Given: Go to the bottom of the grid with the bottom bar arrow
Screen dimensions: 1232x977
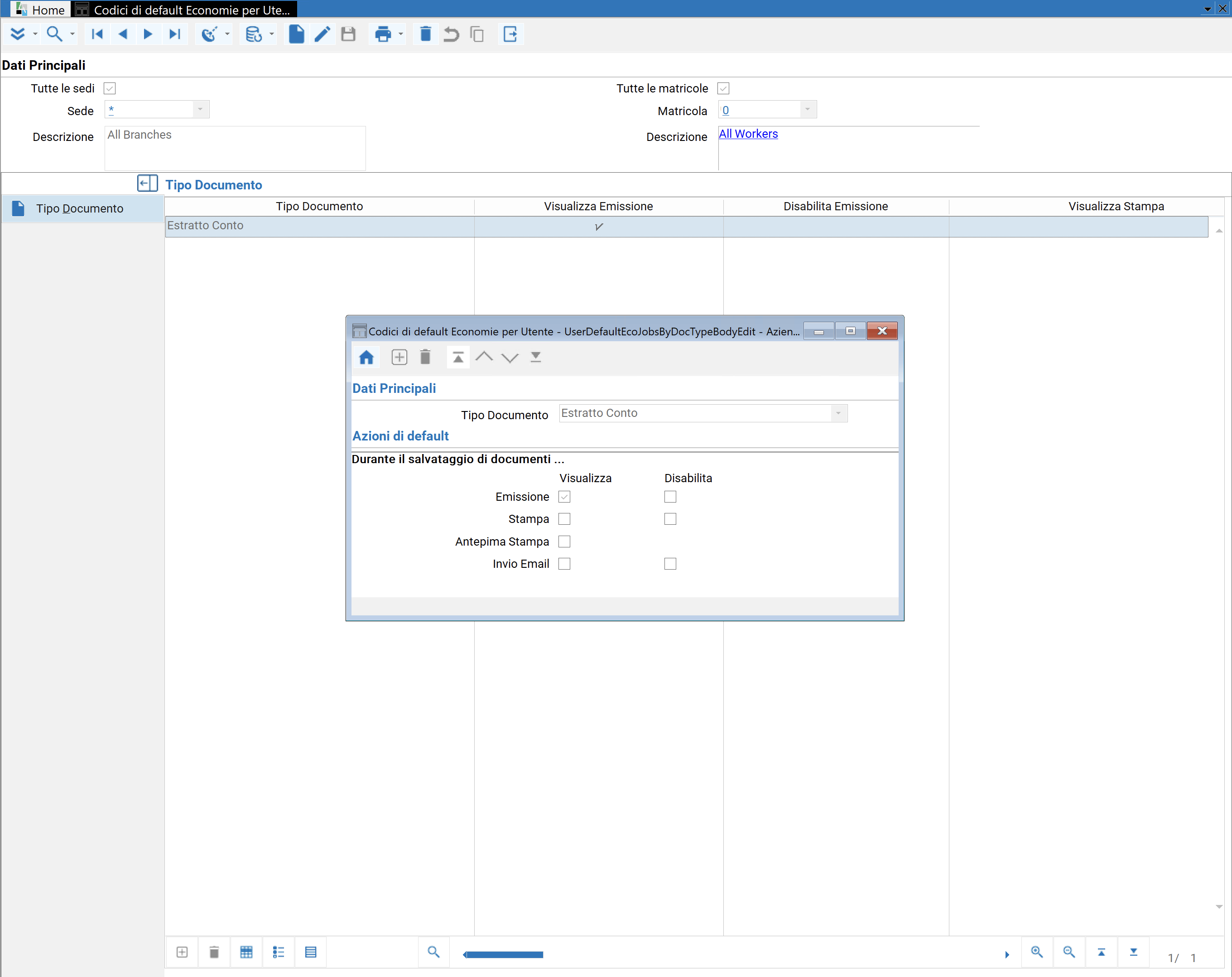Looking at the screenshot, I should [1134, 952].
